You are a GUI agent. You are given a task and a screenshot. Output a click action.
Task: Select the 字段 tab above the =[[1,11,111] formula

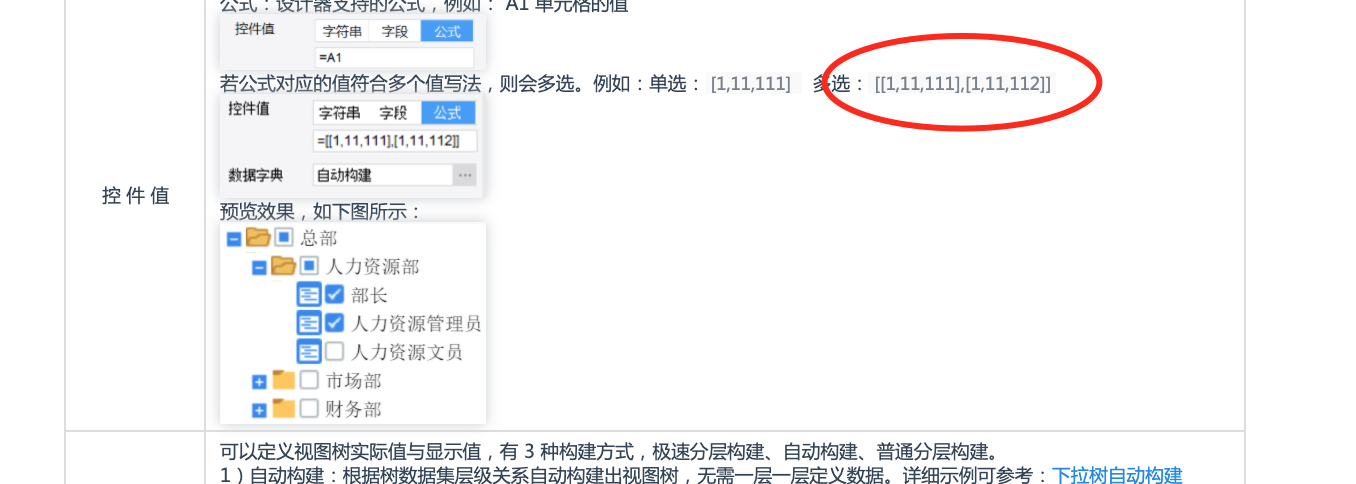point(393,113)
